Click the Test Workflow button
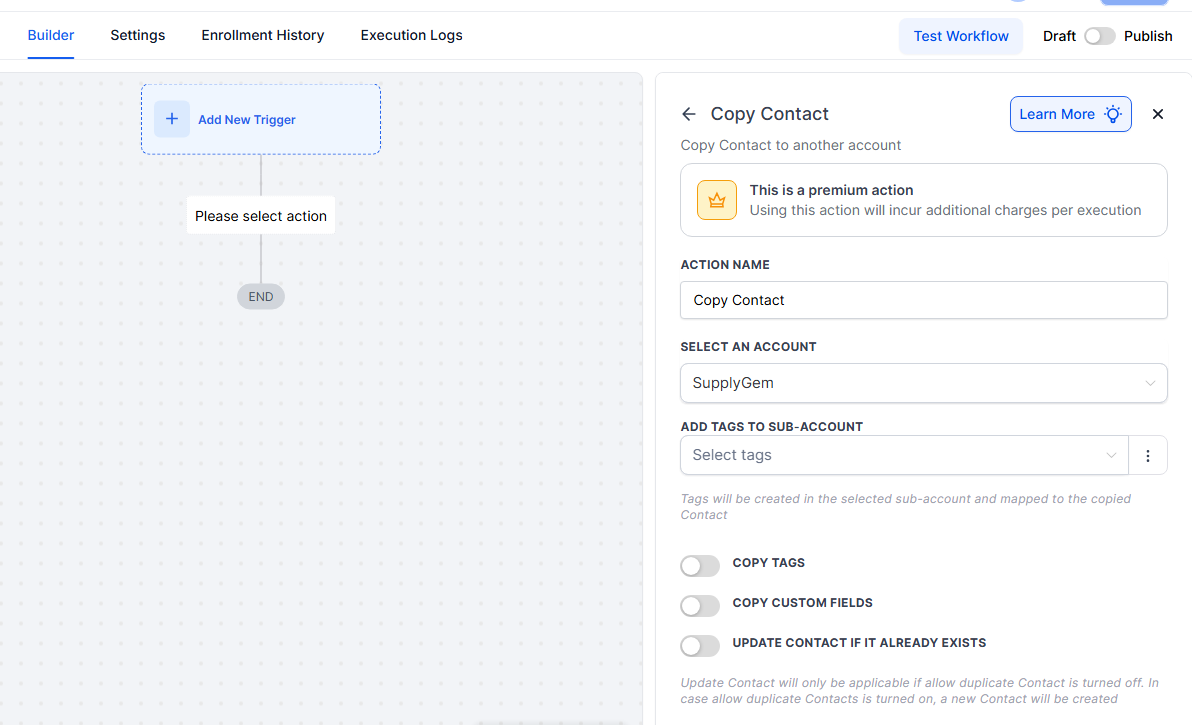The width and height of the screenshot is (1192, 725). point(960,35)
